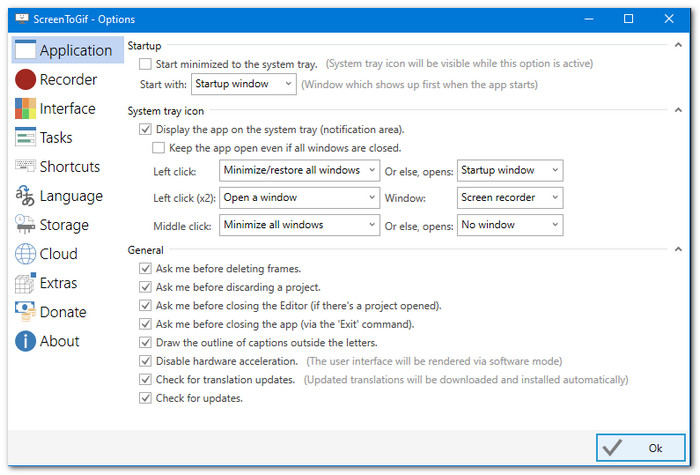Go to the Tasks tab
This screenshot has width=700, height=475.
pyautogui.click(x=67, y=137)
